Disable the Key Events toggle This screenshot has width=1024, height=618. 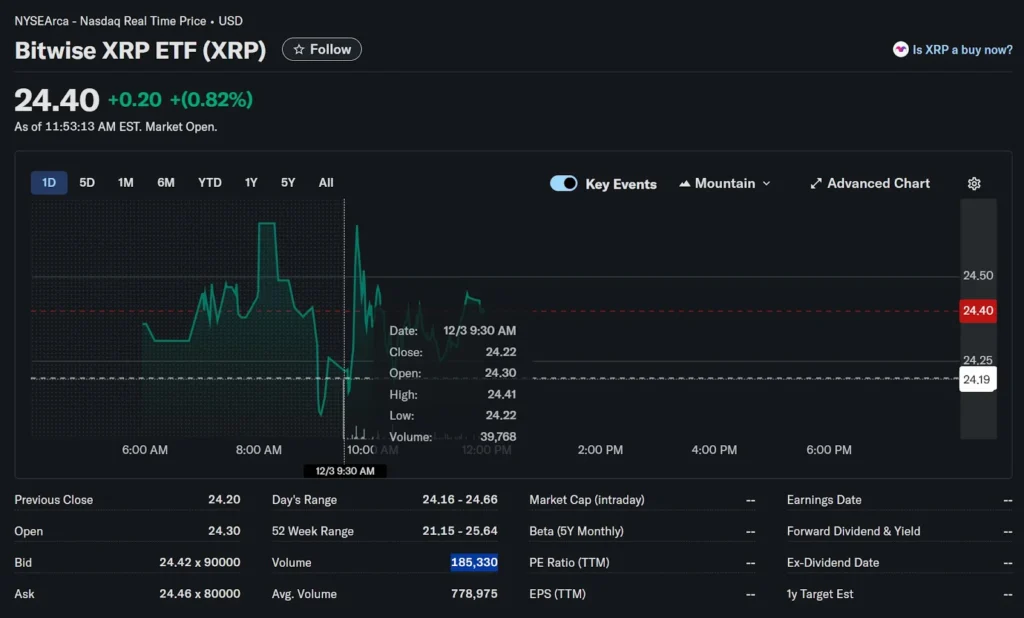click(x=563, y=183)
